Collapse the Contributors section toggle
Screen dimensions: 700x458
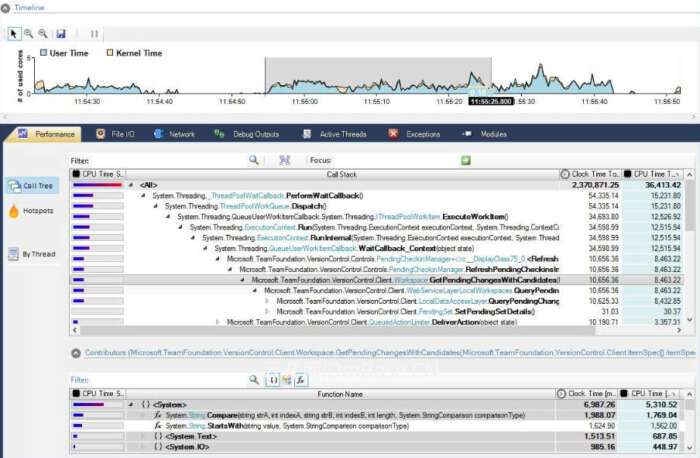point(76,353)
